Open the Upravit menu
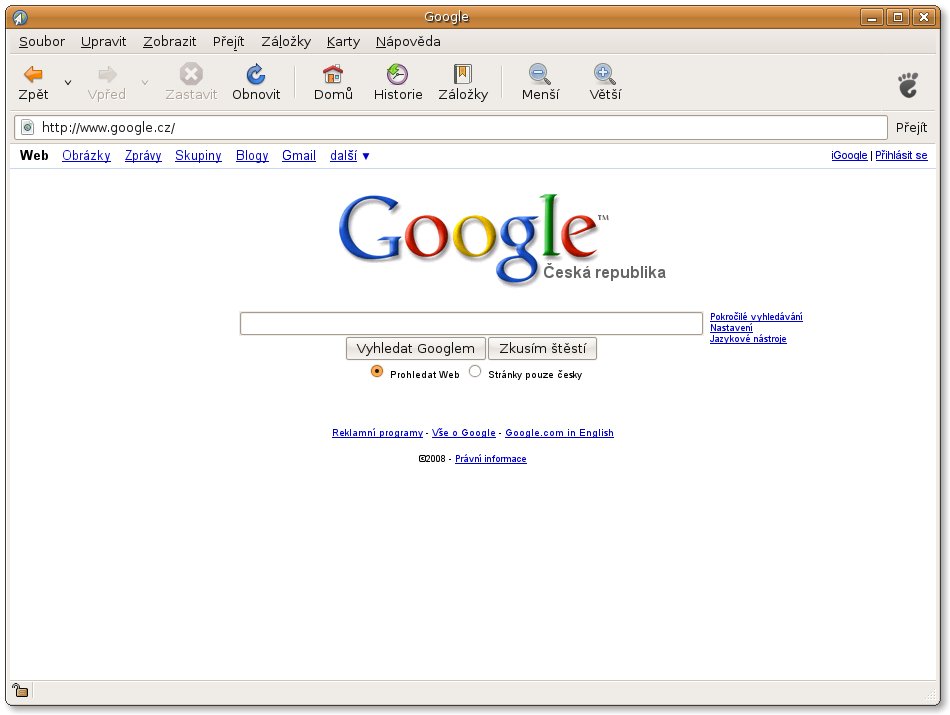Screen dimensions: 950x715 tap(104, 42)
